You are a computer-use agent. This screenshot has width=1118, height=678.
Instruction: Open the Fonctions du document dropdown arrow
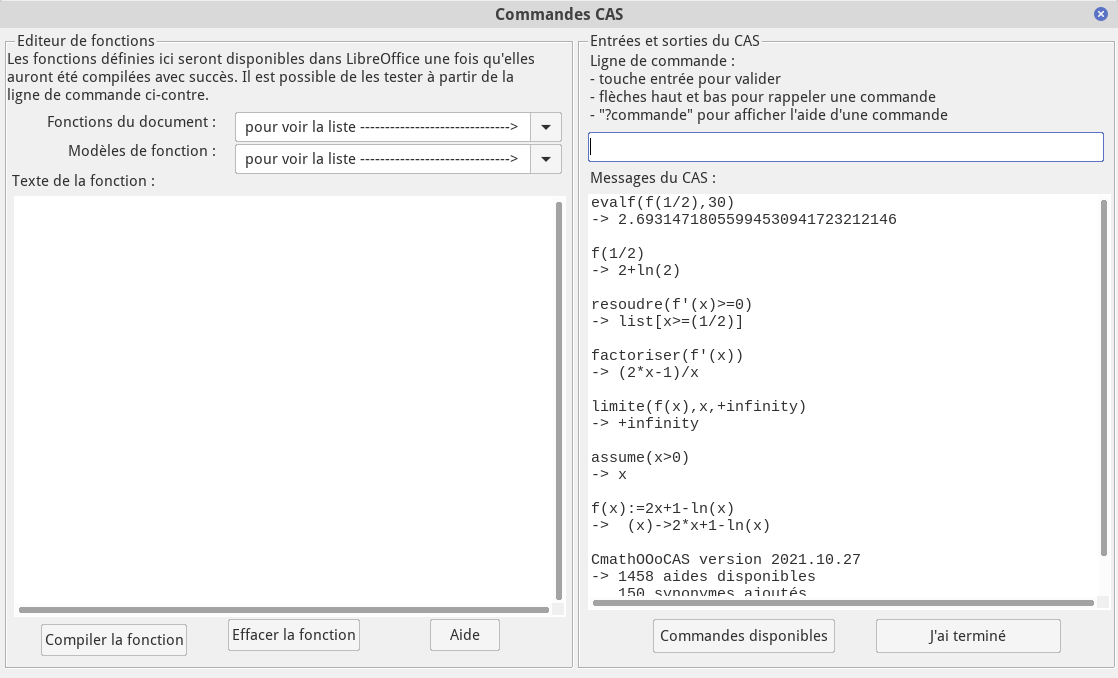point(546,127)
